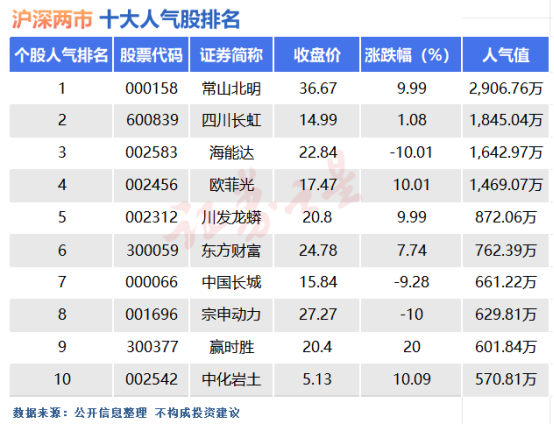The height and width of the screenshot is (425, 554).
Task: Click closing price 14.99
Action: 318,120
